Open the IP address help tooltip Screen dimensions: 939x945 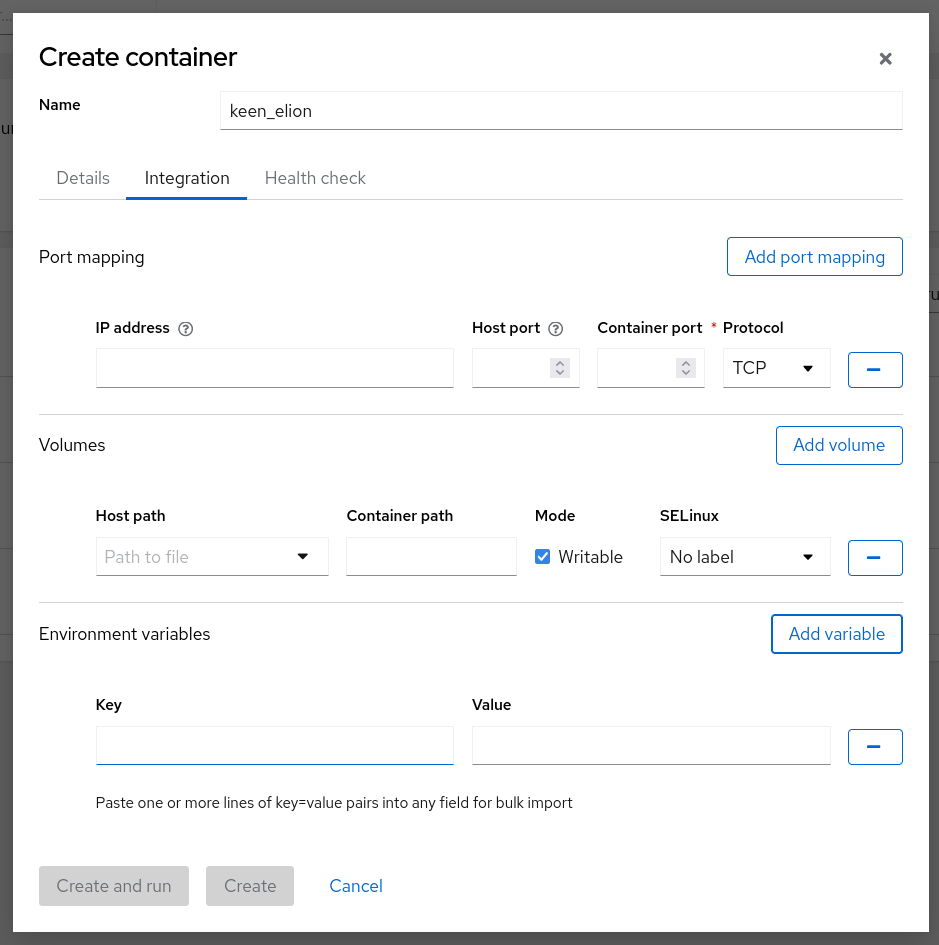point(186,328)
